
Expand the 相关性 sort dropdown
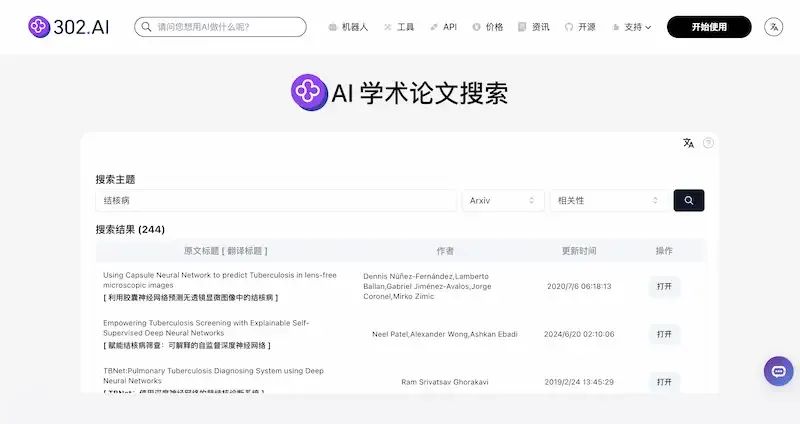coord(609,201)
